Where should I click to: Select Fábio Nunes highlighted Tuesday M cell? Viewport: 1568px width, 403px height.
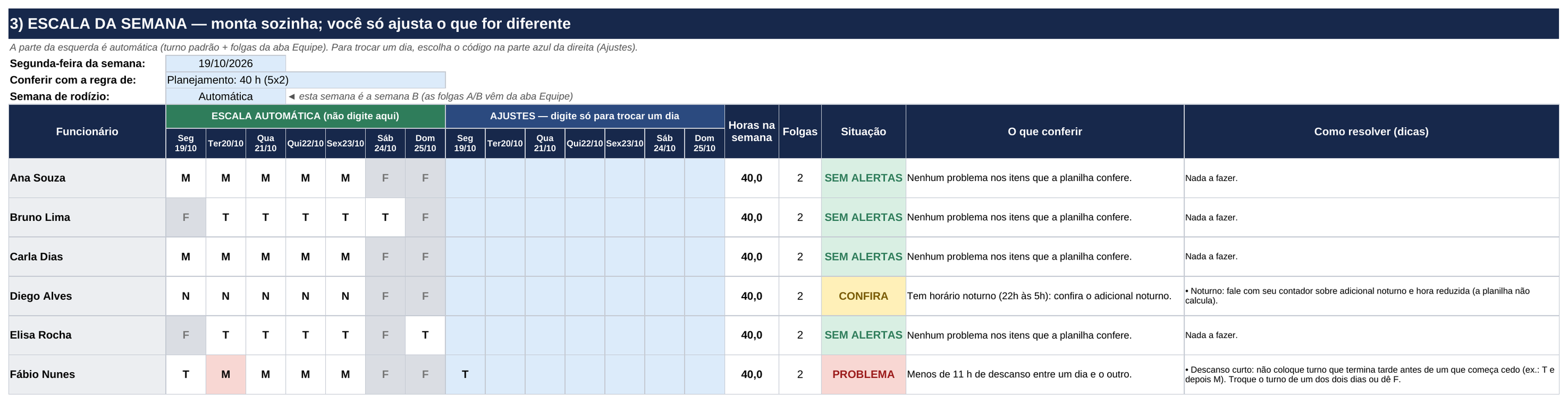(226, 374)
